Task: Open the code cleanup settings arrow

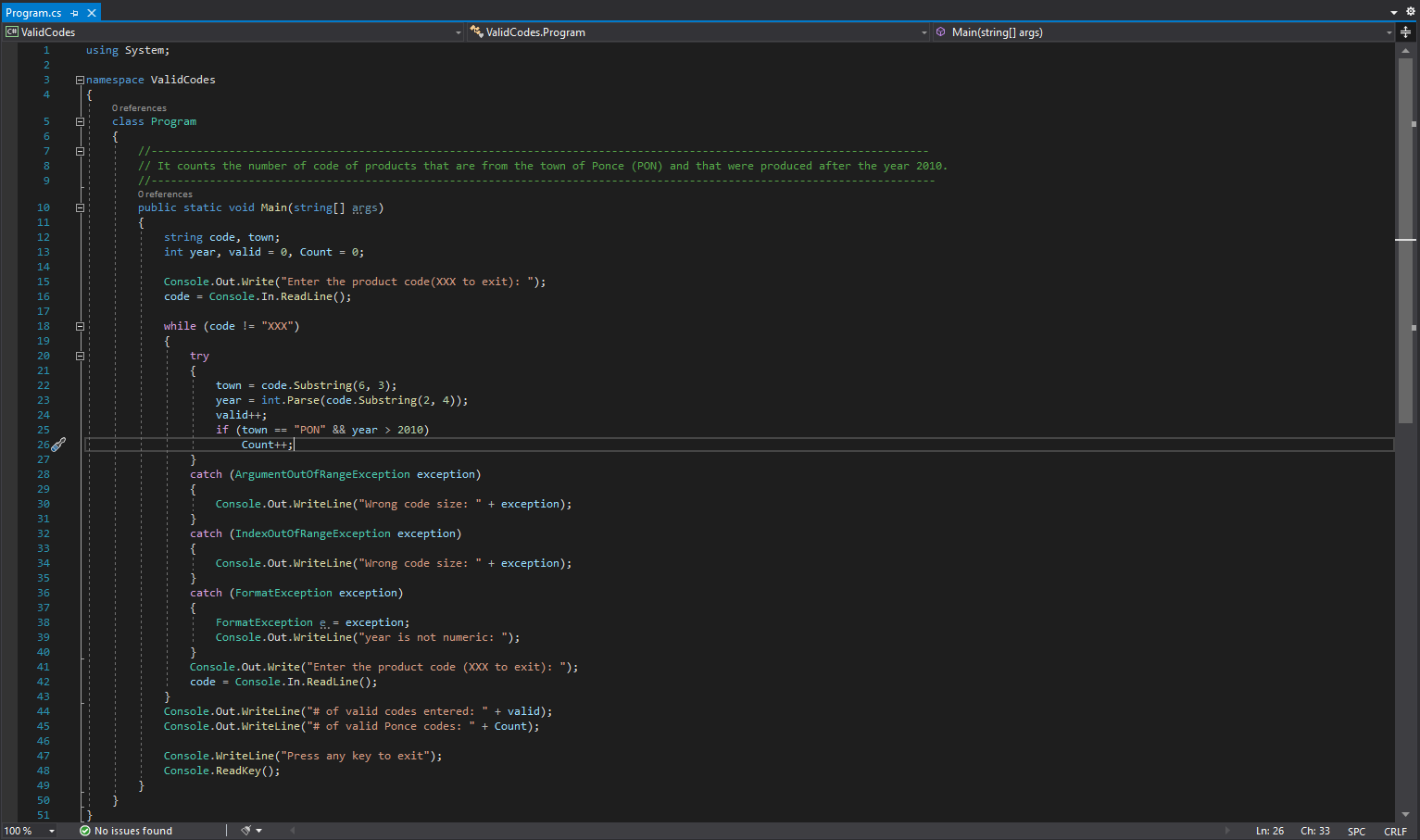Action: click(259, 830)
